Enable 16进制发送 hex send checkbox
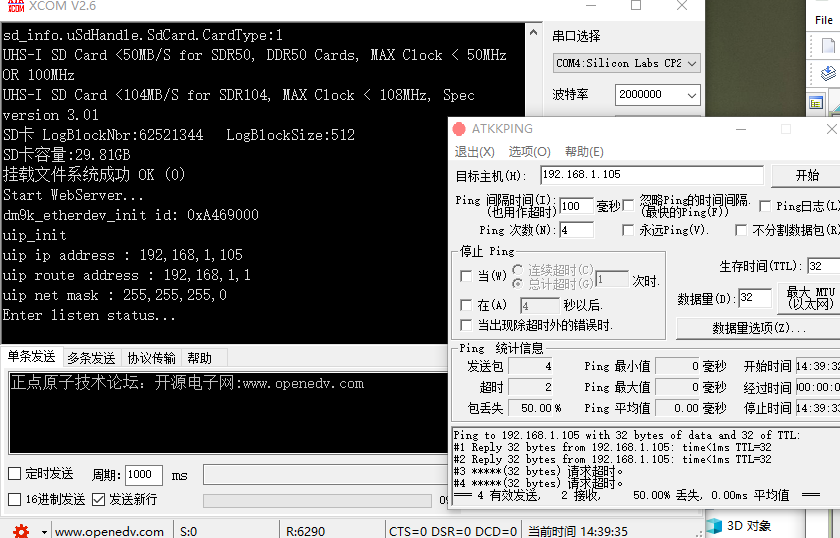840x538 pixels. 14,499
